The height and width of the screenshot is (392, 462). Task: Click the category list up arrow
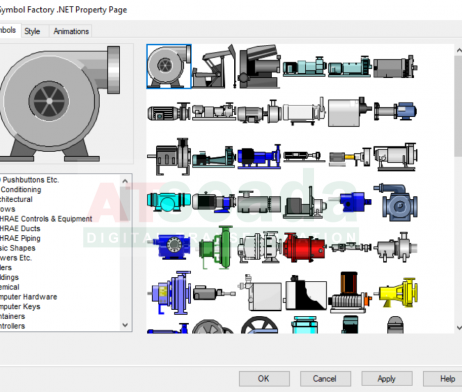click(125, 181)
